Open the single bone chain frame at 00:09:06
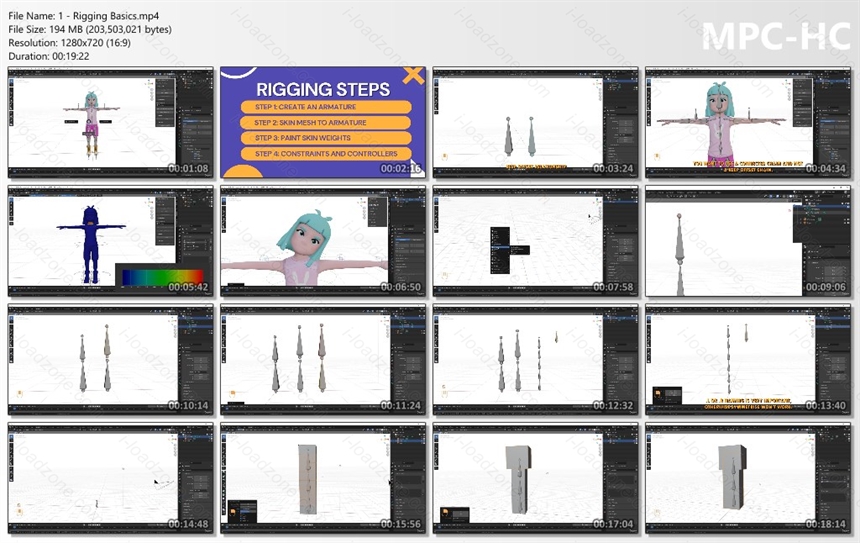 click(748, 241)
